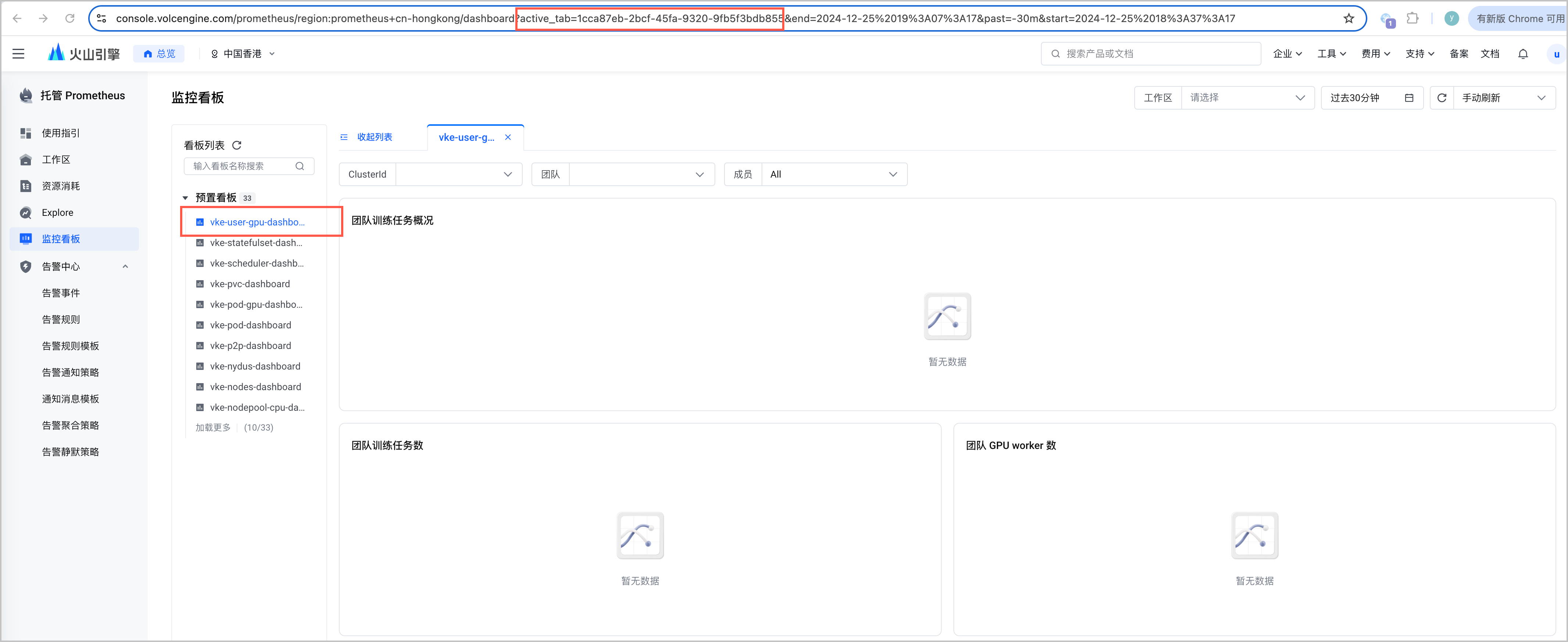This screenshot has height=642, width=1568.
Task: Open 使用指引 in sidebar
Action: pyautogui.click(x=60, y=133)
